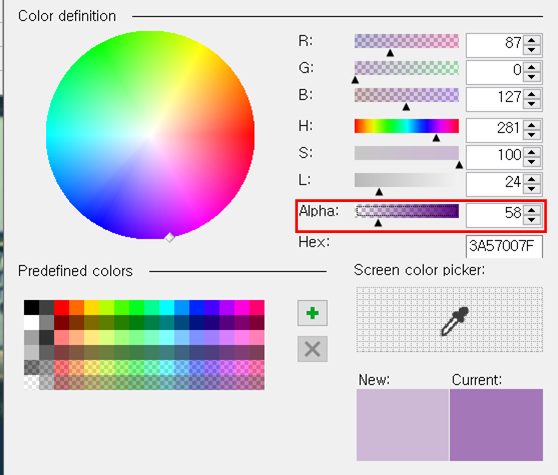The width and height of the screenshot is (558, 475).
Task: Select the semi-transparent red checkered swatch
Action: [61, 367]
